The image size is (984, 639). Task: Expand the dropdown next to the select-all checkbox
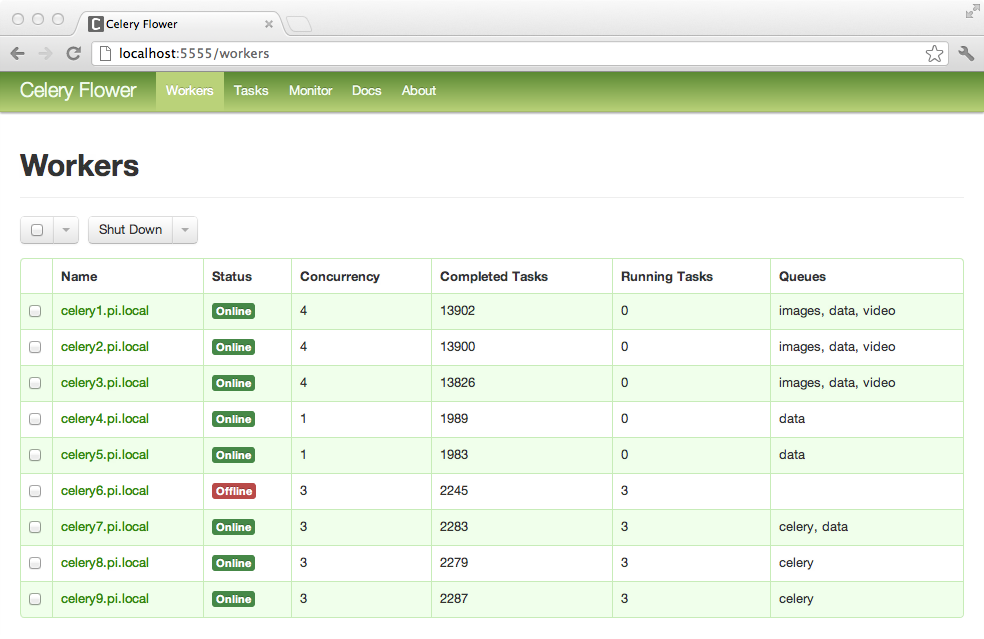[x=64, y=229]
